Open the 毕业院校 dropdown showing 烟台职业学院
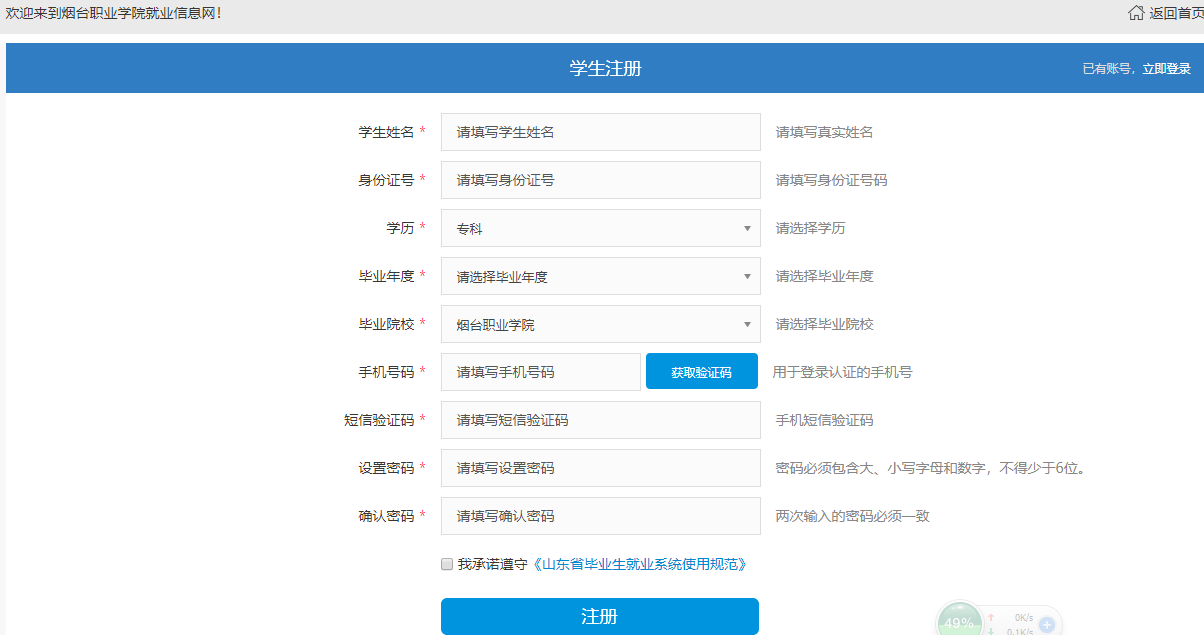The height and width of the screenshot is (635, 1204). pos(600,324)
